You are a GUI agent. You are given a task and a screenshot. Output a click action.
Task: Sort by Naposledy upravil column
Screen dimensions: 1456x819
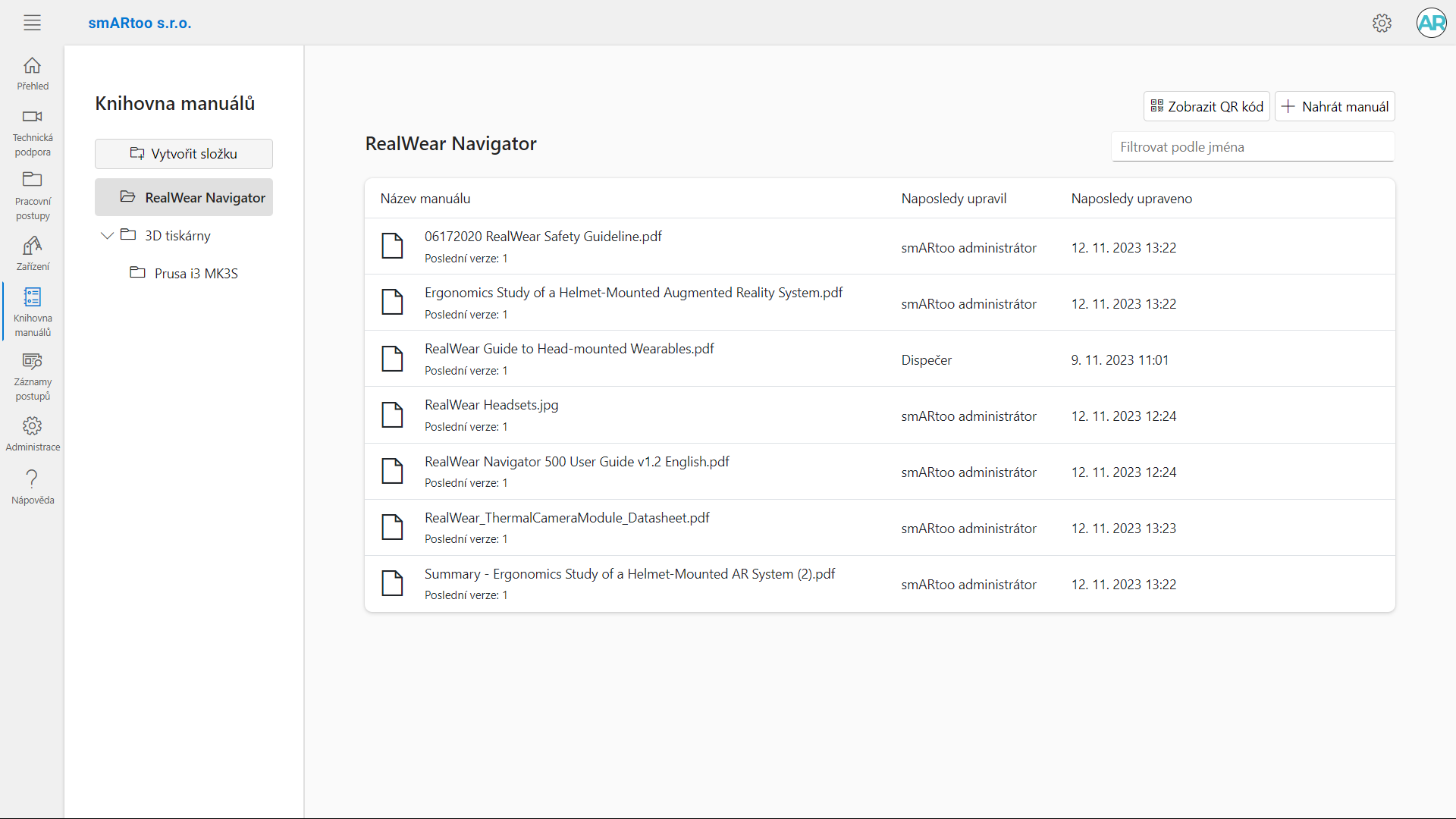point(954,199)
